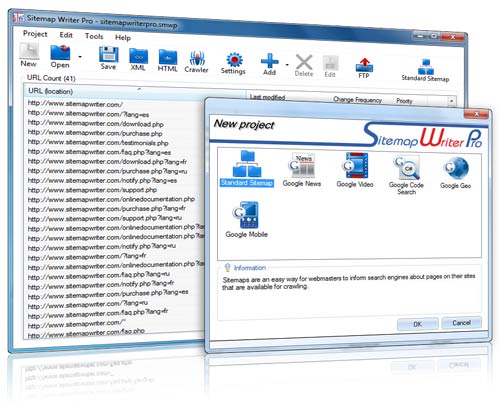Select the URL row ending /support.php?lang=ru
Screen dimensions: 500x411
105,218
